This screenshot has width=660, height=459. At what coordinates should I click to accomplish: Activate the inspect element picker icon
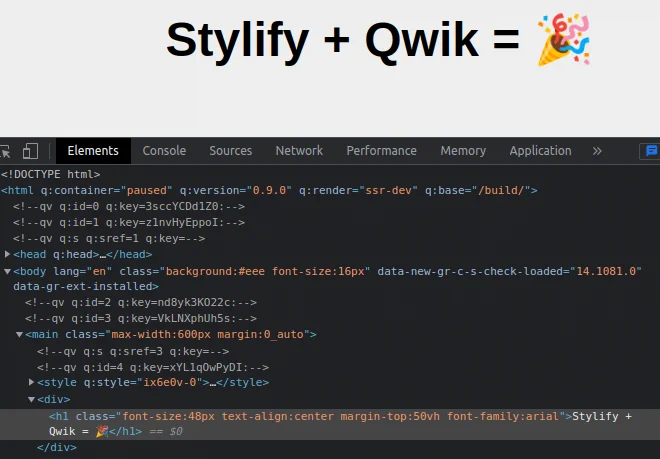click(5, 151)
